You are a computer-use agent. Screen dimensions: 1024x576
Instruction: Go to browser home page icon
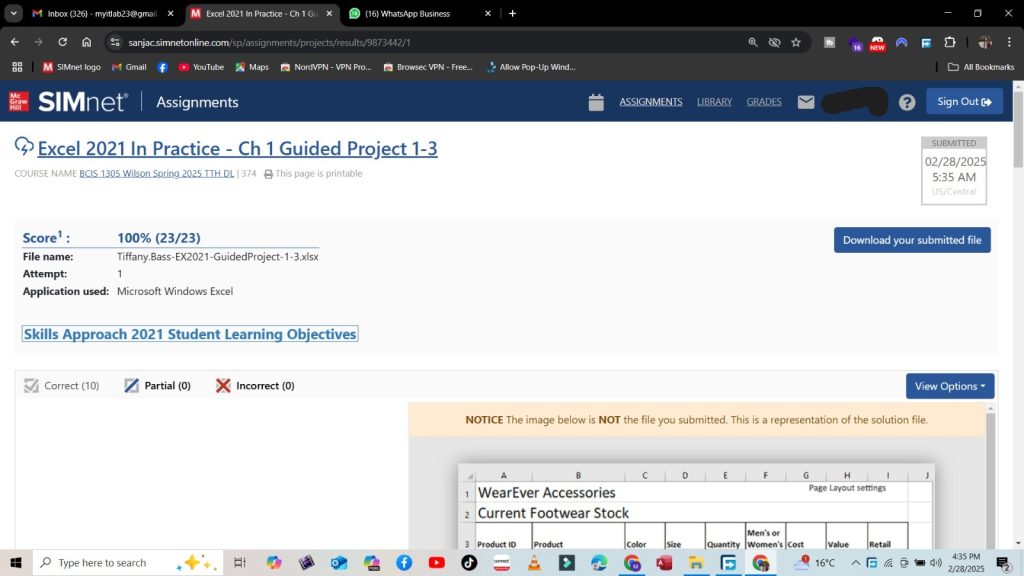point(86,42)
